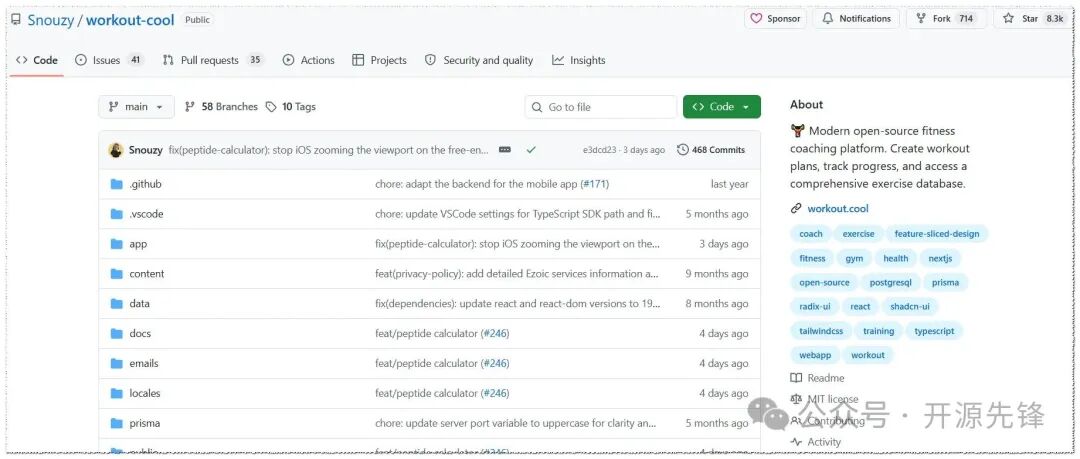Open the emails folder

click(143, 363)
